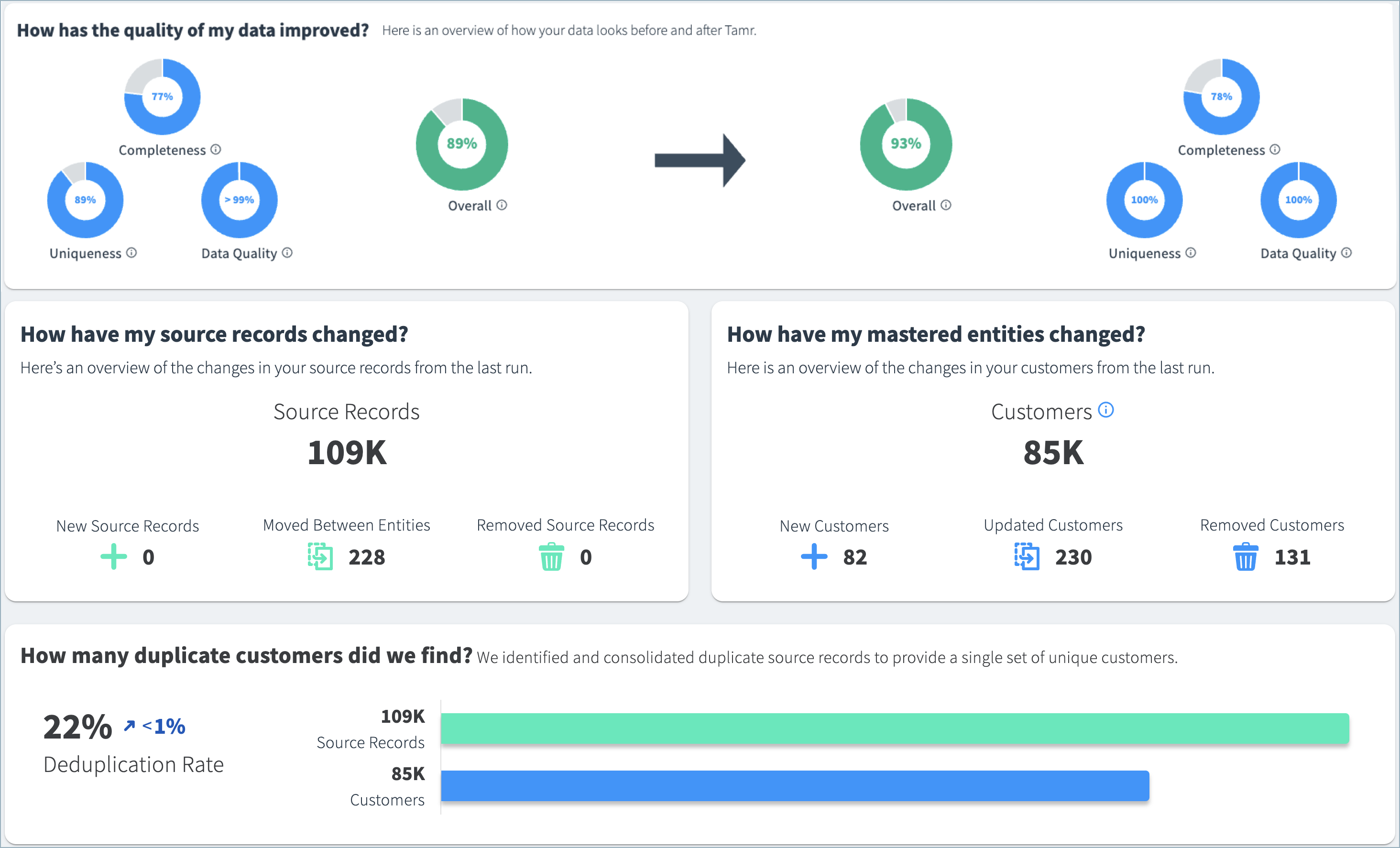Viewport: 1400px width, 848px height.
Task: Click the 22% Deduplication Rate value
Action: point(78,727)
